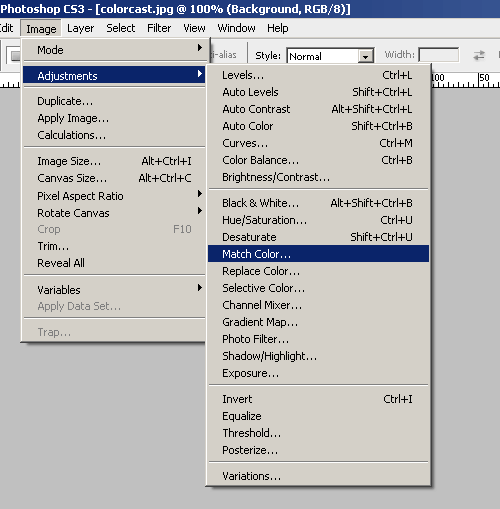The height and width of the screenshot is (509, 500).
Task: Expand the Pixel Aspect Ratio submenu
Action: pyautogui.click(x=114, y=196)
